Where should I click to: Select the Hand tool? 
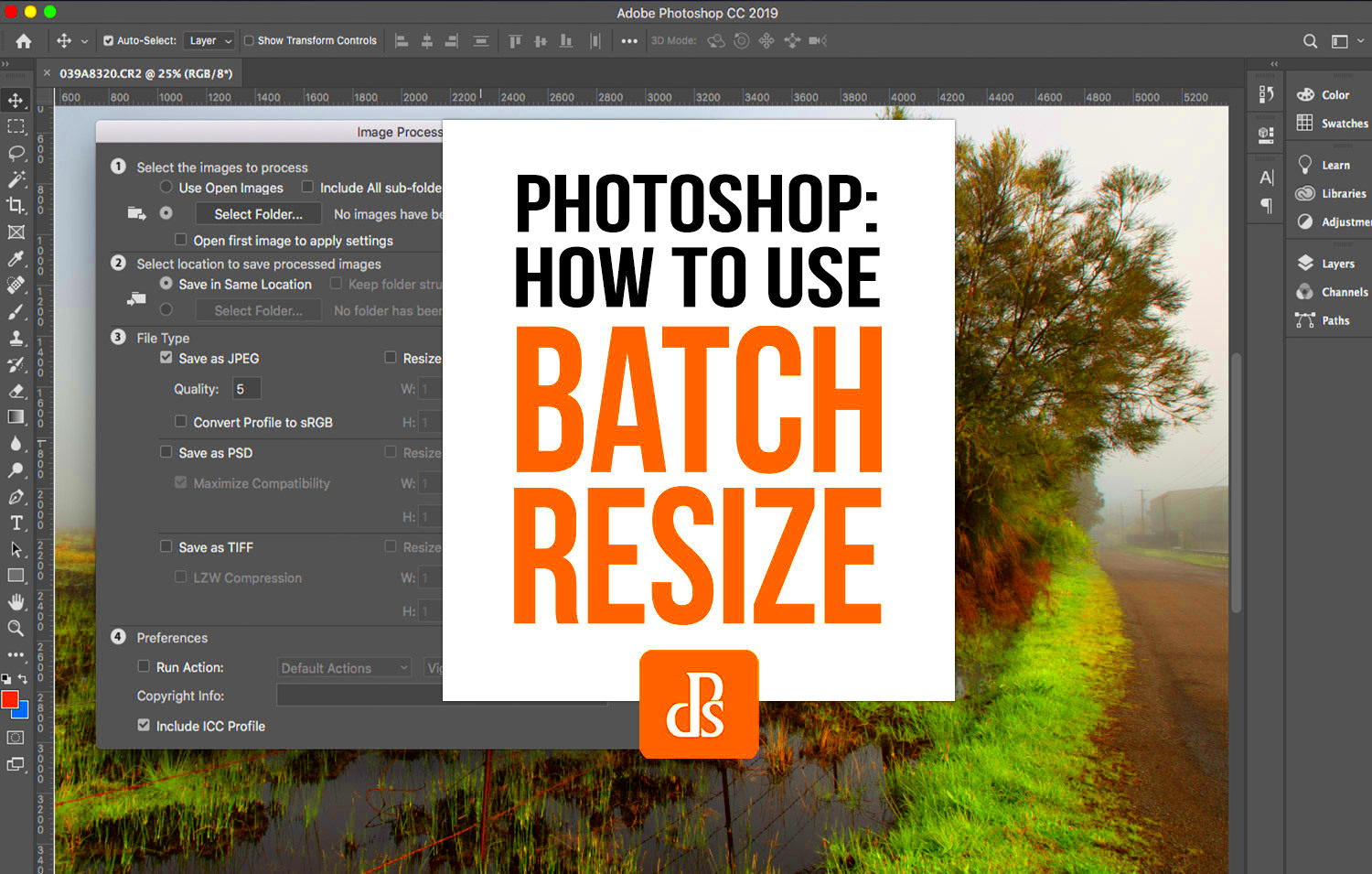point(16,602)
